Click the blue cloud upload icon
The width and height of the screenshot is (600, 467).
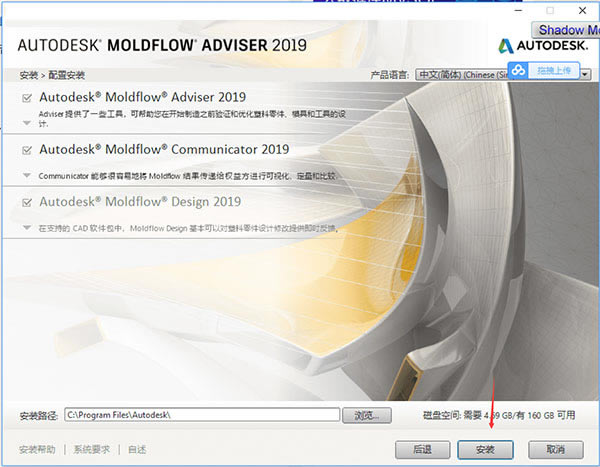pos(518,70)
